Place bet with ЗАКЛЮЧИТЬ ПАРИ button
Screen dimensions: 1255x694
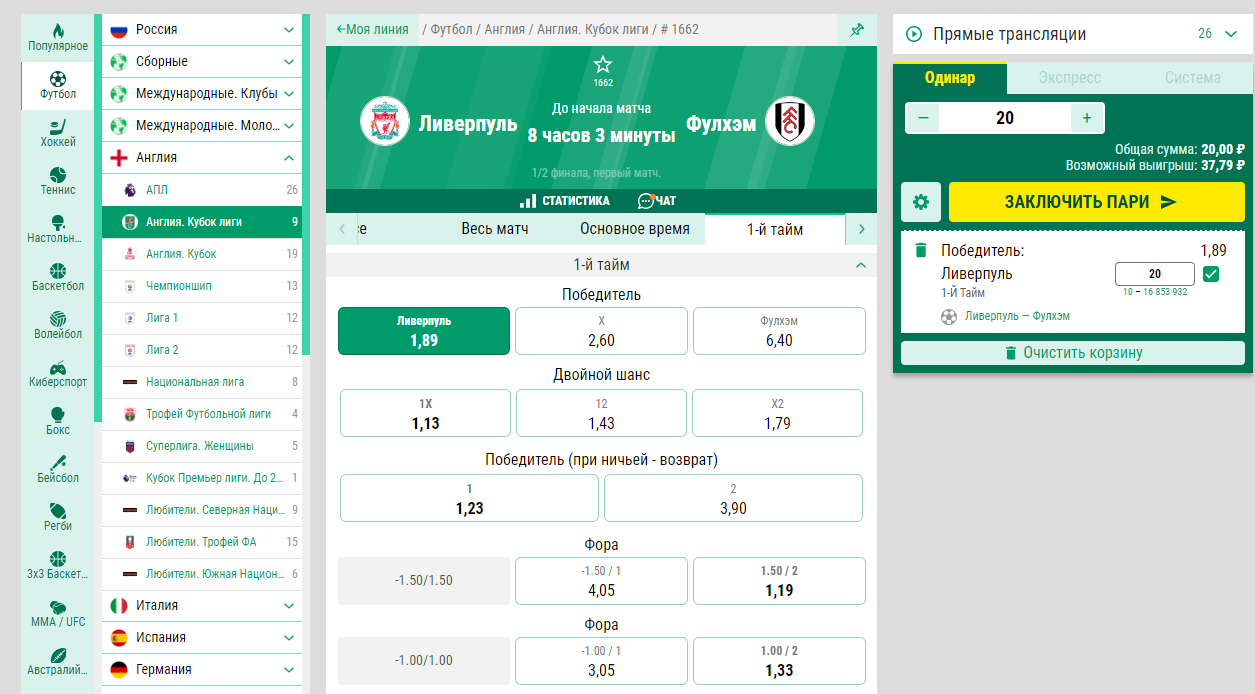coord(1097,202)
